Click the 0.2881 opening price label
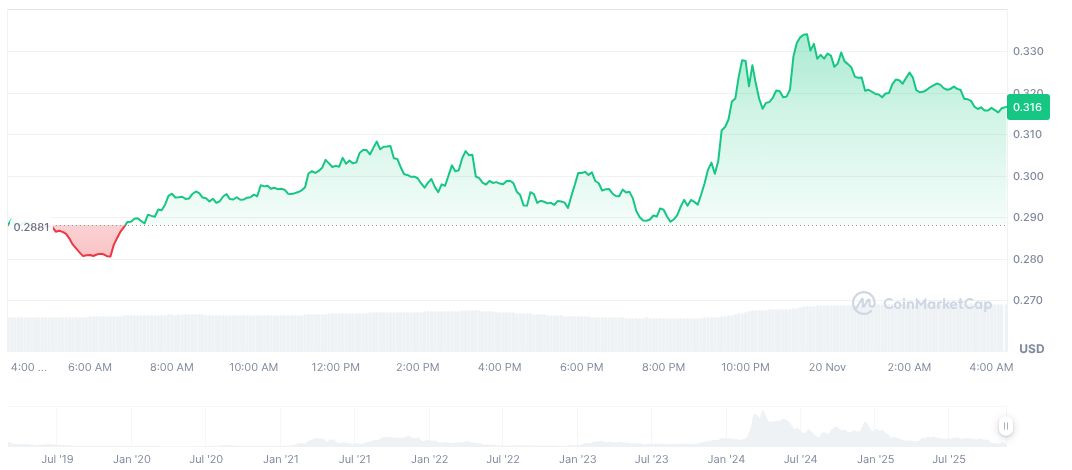1072x470 pixels. point(31,227)
